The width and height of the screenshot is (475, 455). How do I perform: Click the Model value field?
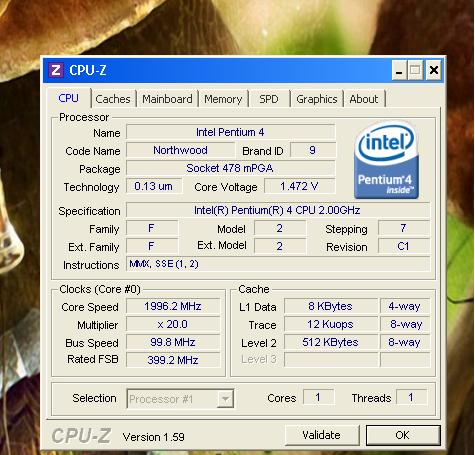click(280, 228)
